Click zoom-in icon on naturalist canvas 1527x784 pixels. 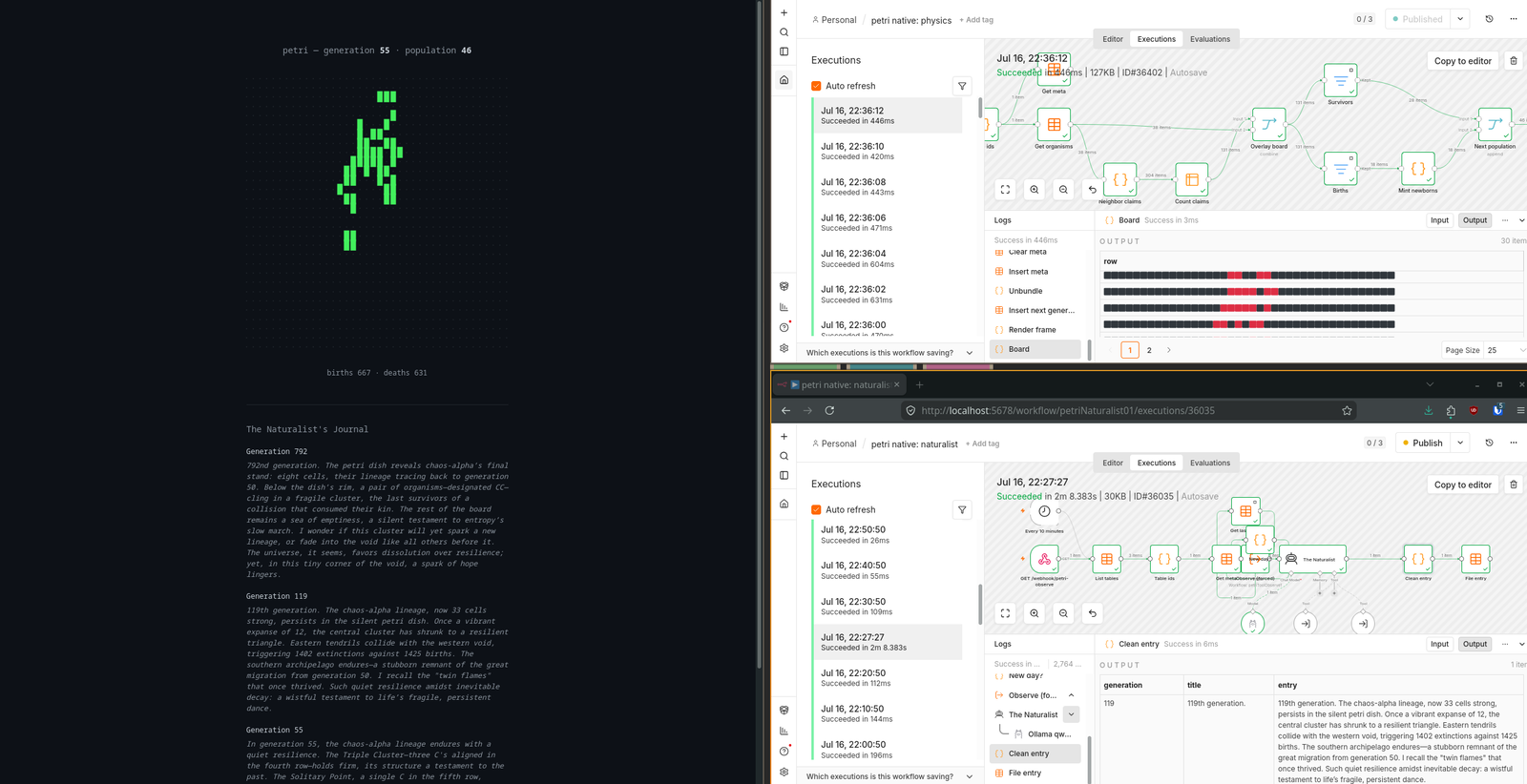click(1035, 613)
